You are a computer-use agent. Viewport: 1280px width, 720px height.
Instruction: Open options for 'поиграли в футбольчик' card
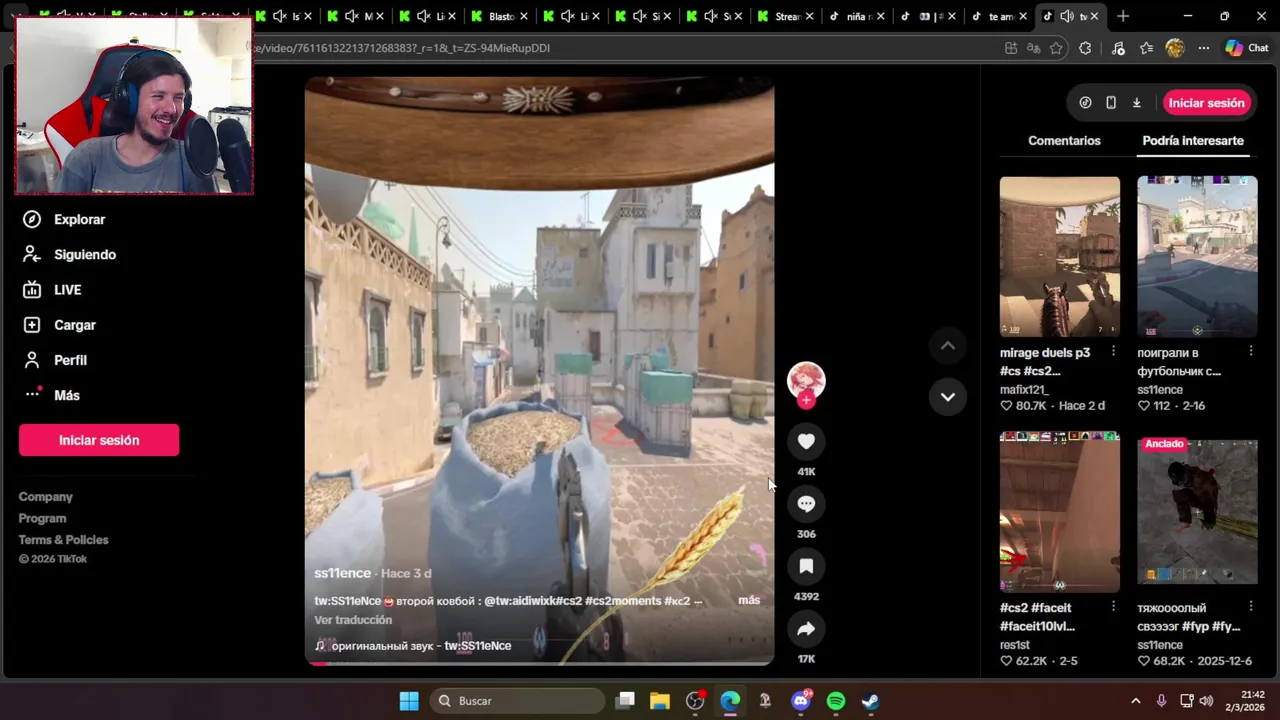1251,351
